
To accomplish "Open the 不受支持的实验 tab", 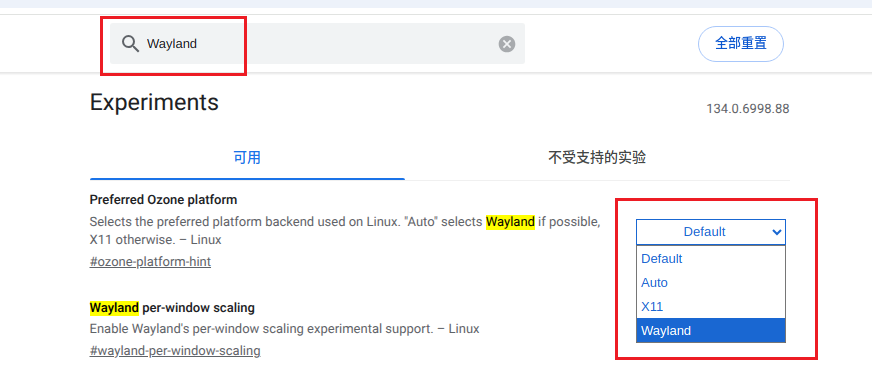I will coord(597,158).
